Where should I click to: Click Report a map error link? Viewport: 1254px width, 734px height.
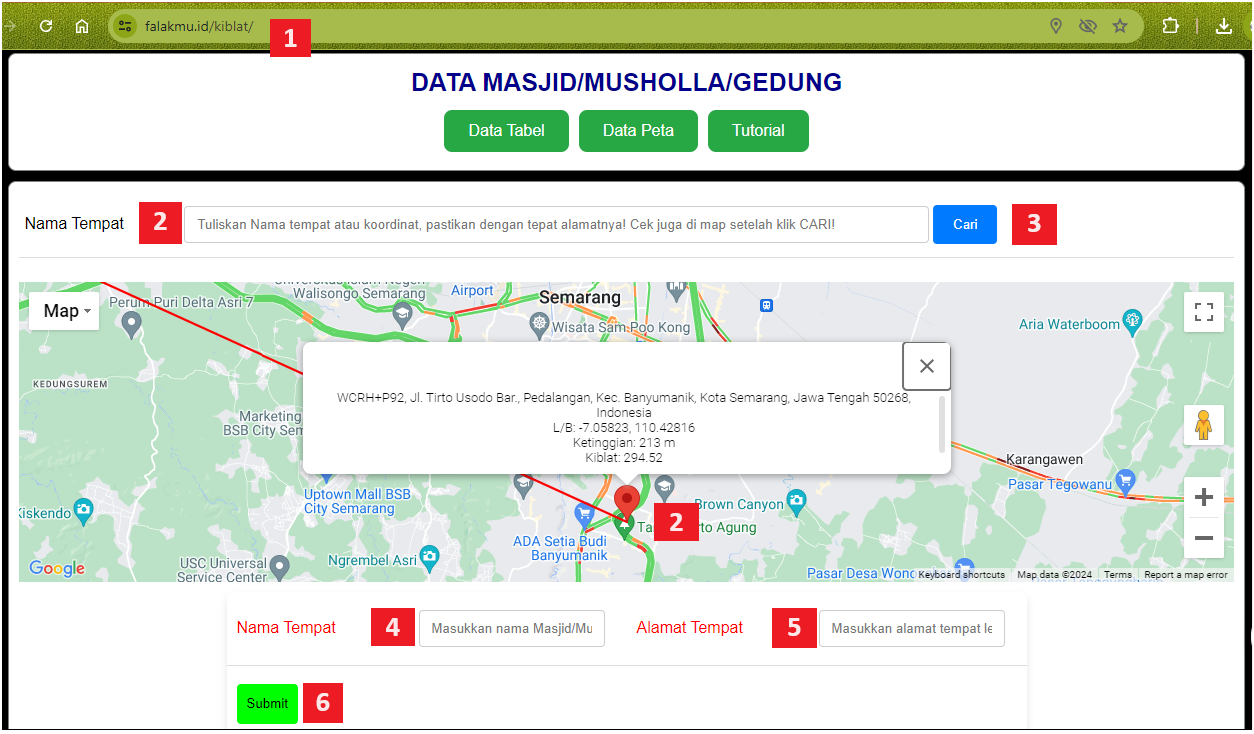(1186, 575)
